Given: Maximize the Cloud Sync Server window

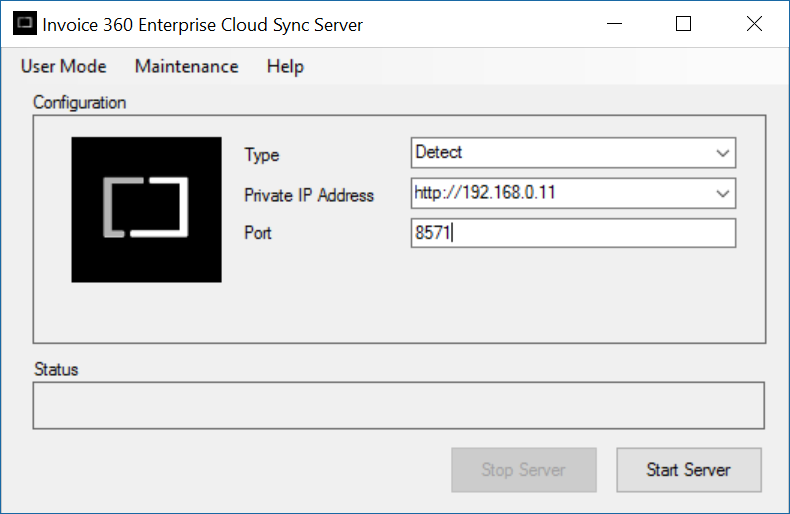Looking at the screenshot, I should [683, 24].
